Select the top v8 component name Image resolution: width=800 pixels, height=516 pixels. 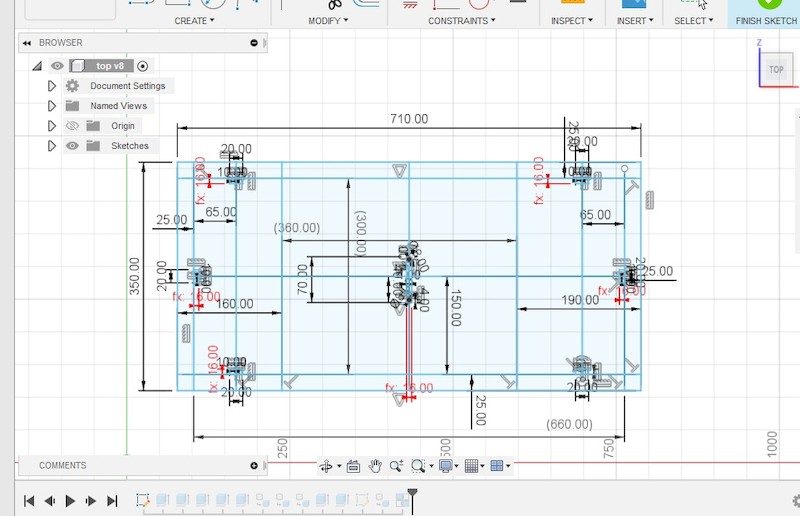(x=110, y=66)
